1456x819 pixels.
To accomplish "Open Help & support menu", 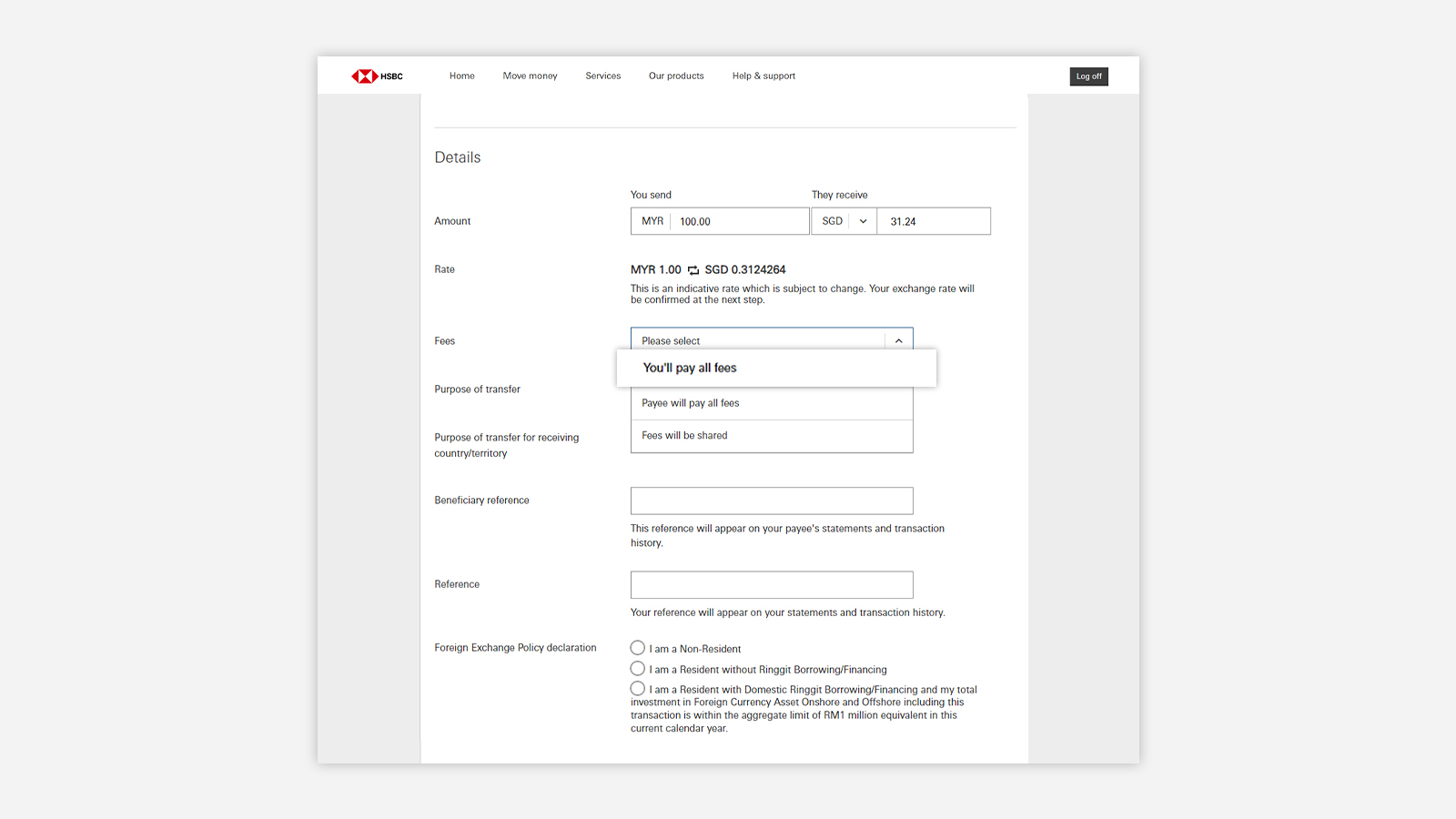I will coord(763,76).
